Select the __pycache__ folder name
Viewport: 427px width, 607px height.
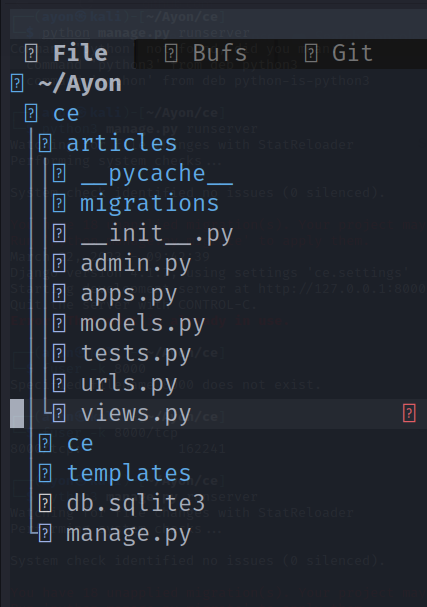point(157,173)
